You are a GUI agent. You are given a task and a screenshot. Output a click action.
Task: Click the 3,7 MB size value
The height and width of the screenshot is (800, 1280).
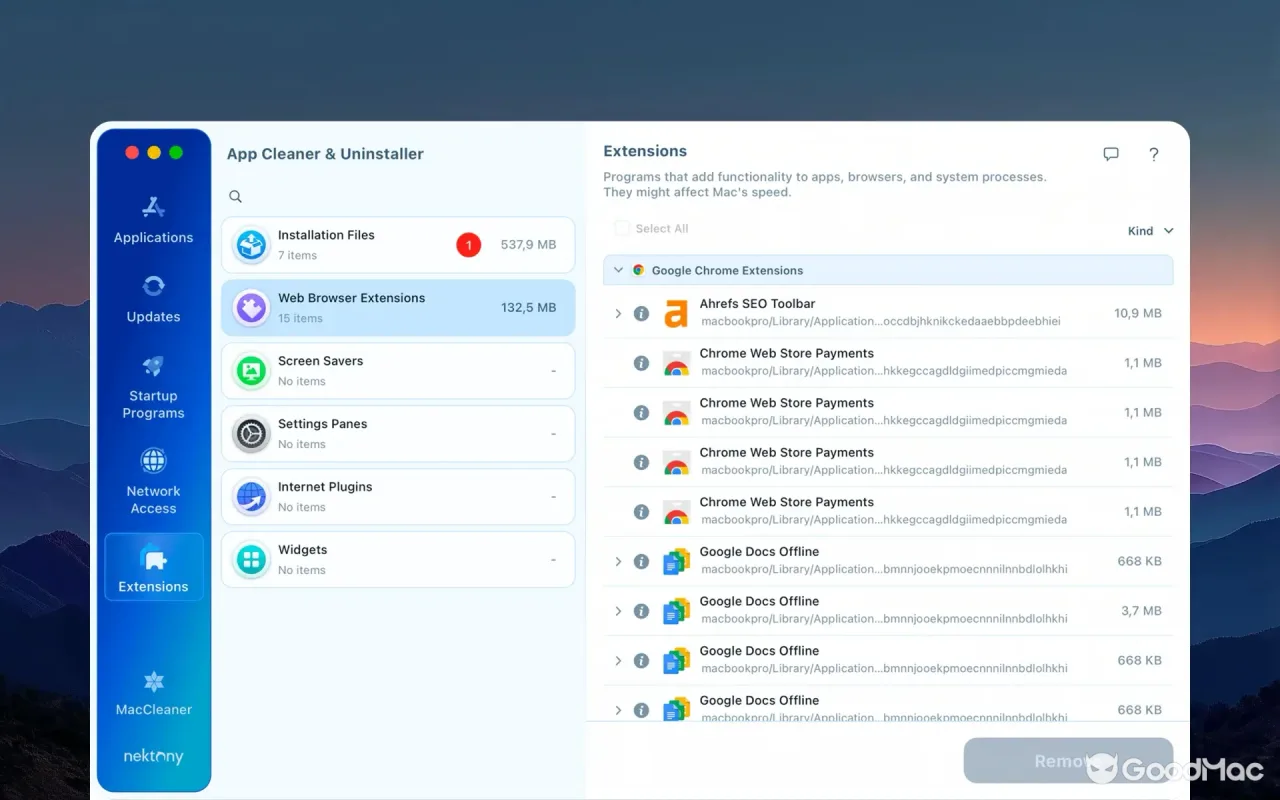tap(1141, 611)
